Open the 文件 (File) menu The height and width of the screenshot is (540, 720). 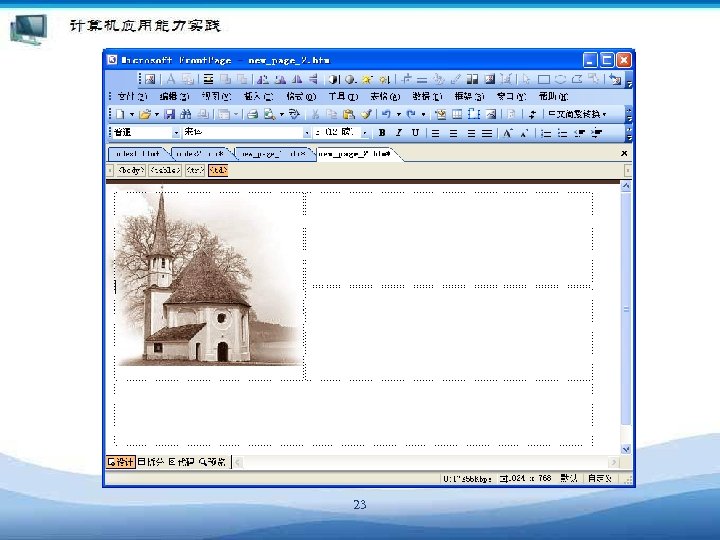(132, 96)
